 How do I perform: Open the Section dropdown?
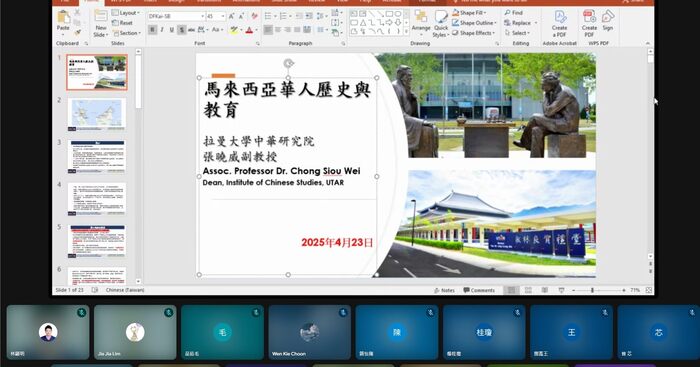[127, 33]
